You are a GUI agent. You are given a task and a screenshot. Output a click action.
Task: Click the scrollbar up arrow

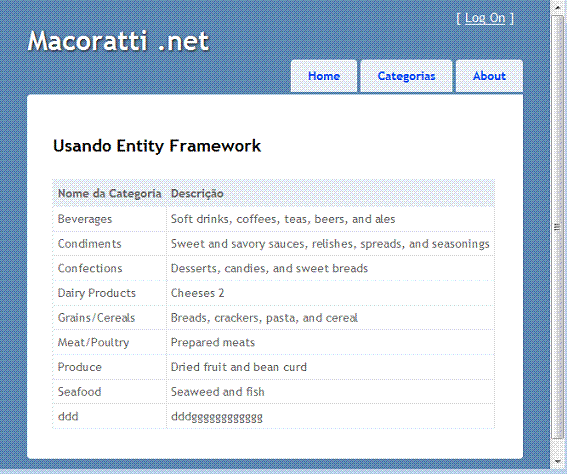point(558,7)
